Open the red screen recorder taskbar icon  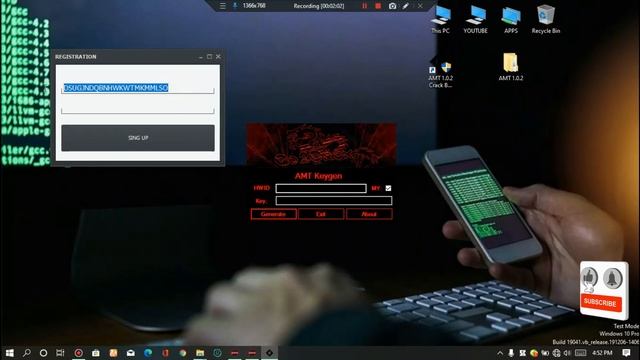78,353
